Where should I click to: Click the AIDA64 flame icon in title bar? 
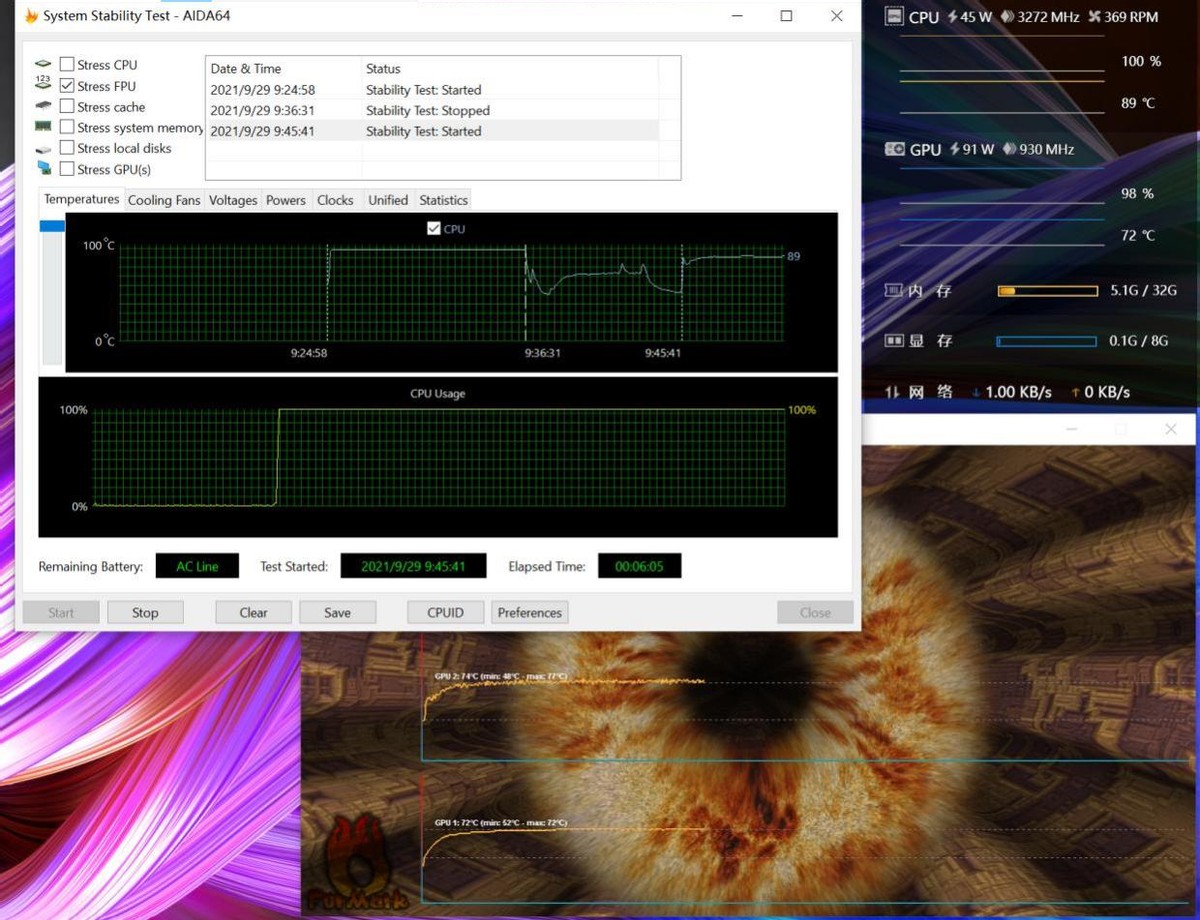[31, 16]
